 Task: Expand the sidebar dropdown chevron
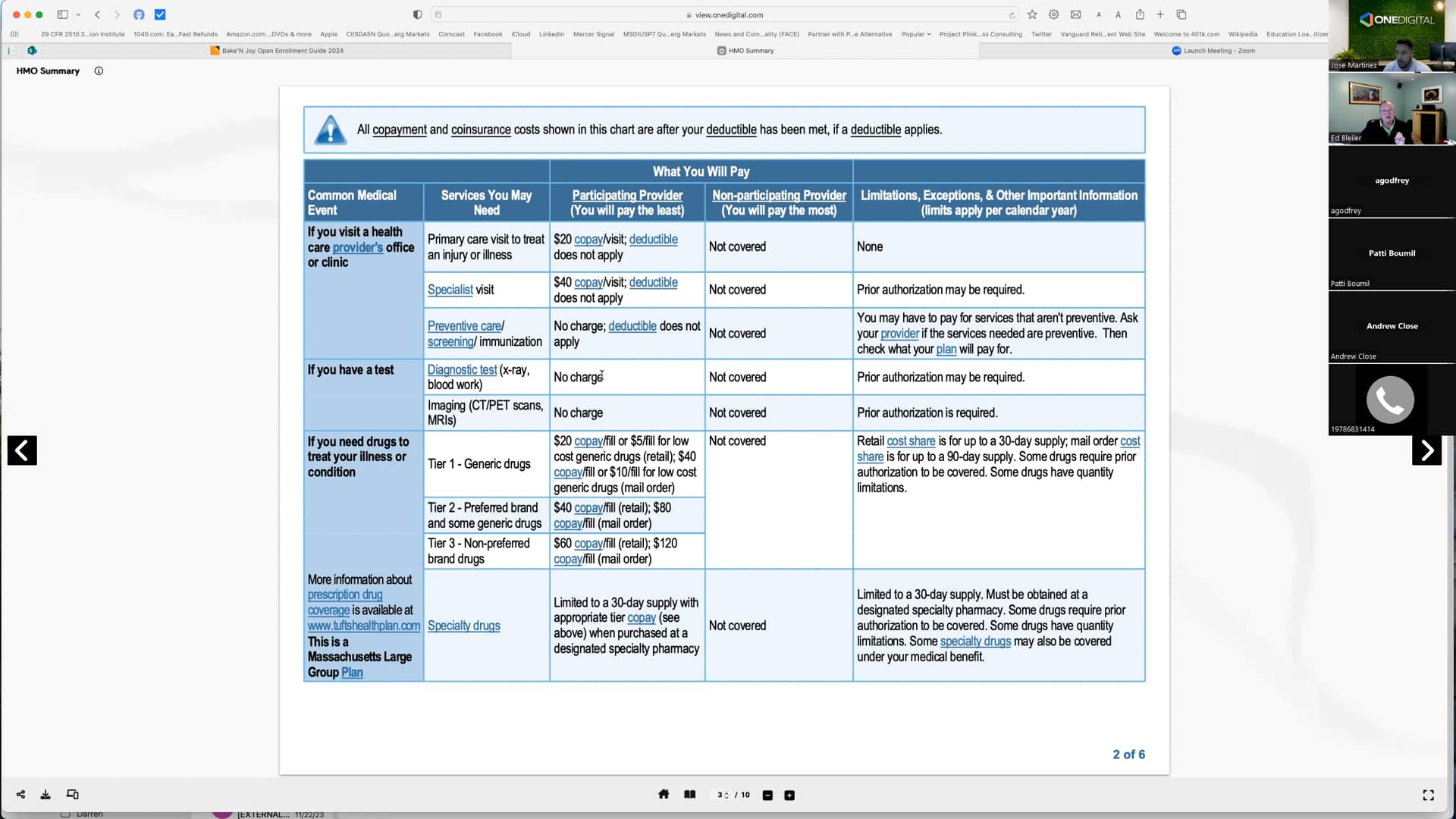coord(78,14)
